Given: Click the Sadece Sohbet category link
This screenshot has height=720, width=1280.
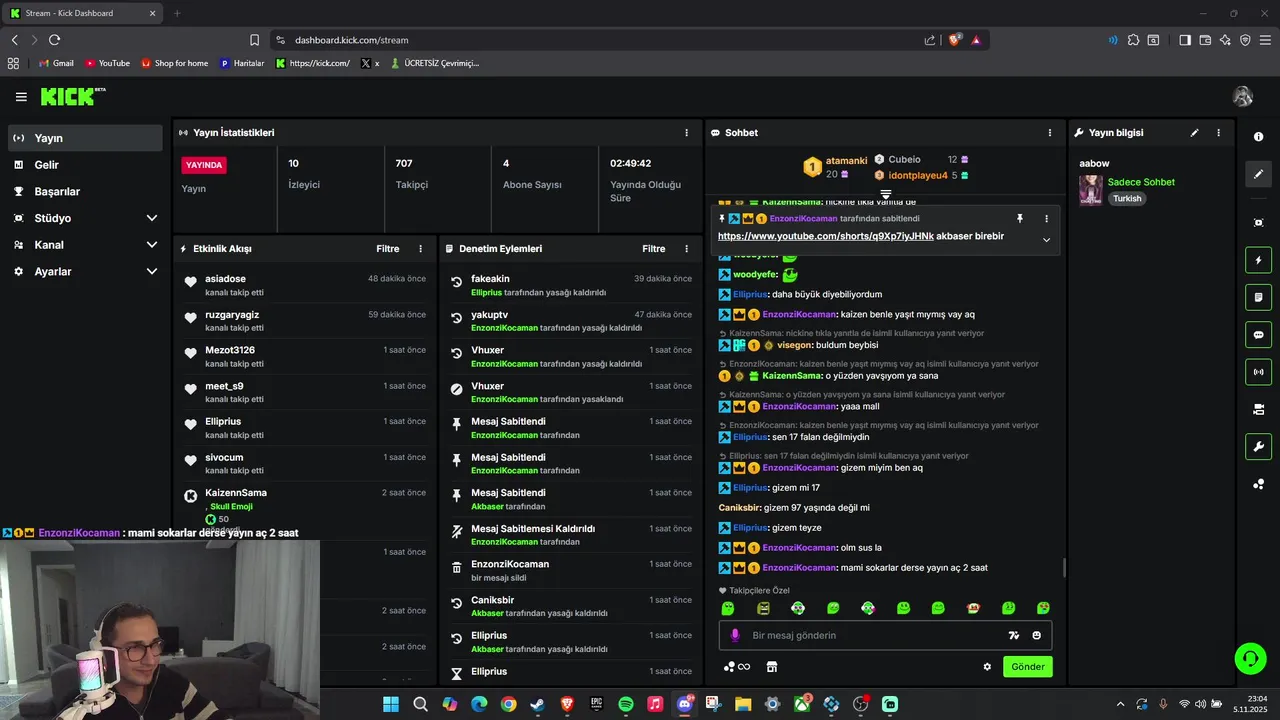Looking at the screenshot, I should [1141, 183].
